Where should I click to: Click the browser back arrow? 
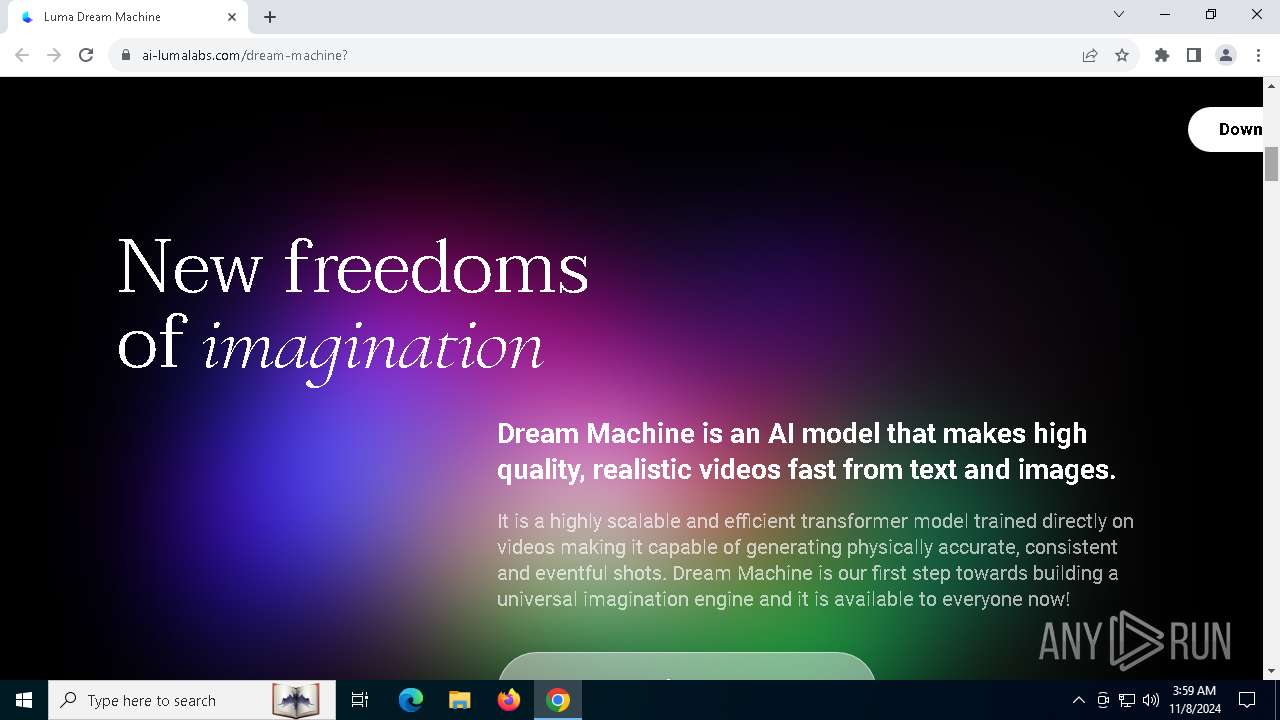pyautogui.click(x=22, y=55)
